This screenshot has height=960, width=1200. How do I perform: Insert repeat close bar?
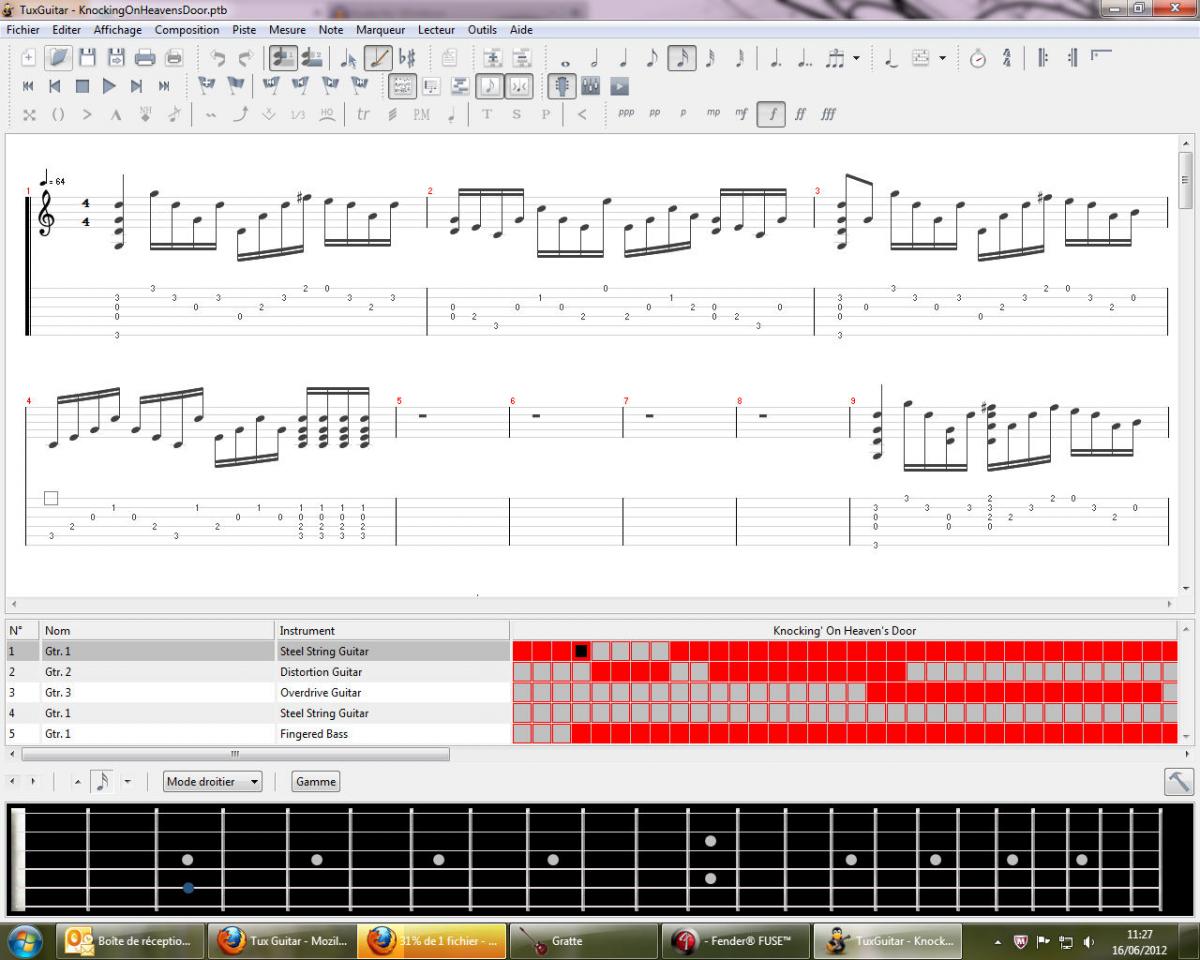1072,58
